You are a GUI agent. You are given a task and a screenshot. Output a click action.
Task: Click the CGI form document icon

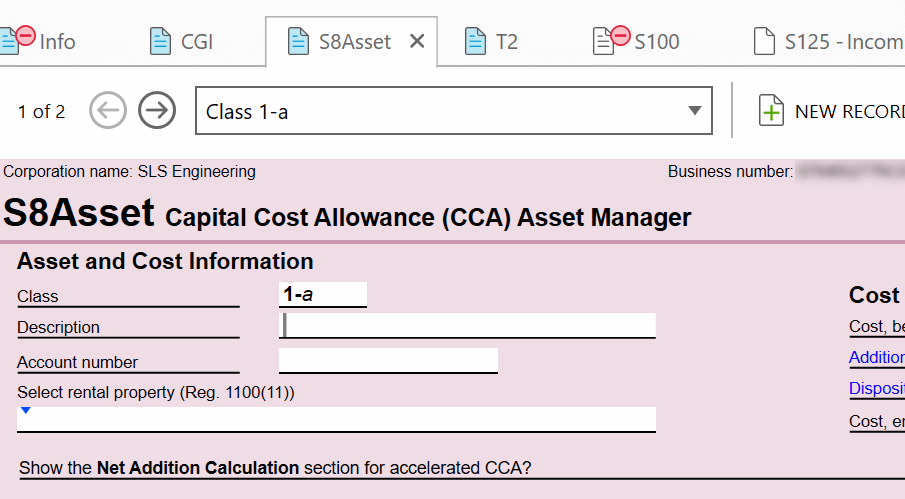pyautogui.click(x=160, y=42)
